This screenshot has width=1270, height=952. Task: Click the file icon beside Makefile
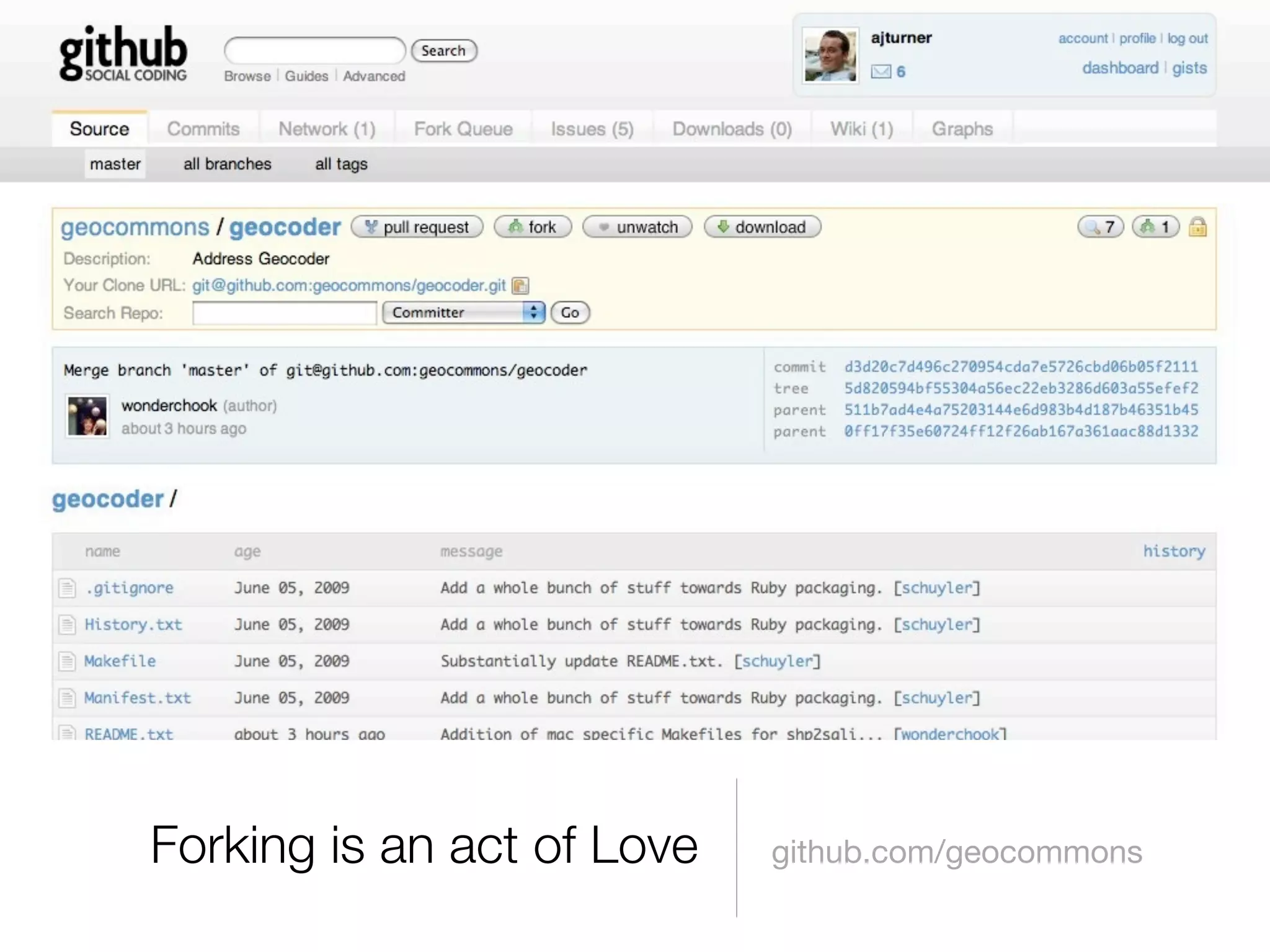coord(67,661)
